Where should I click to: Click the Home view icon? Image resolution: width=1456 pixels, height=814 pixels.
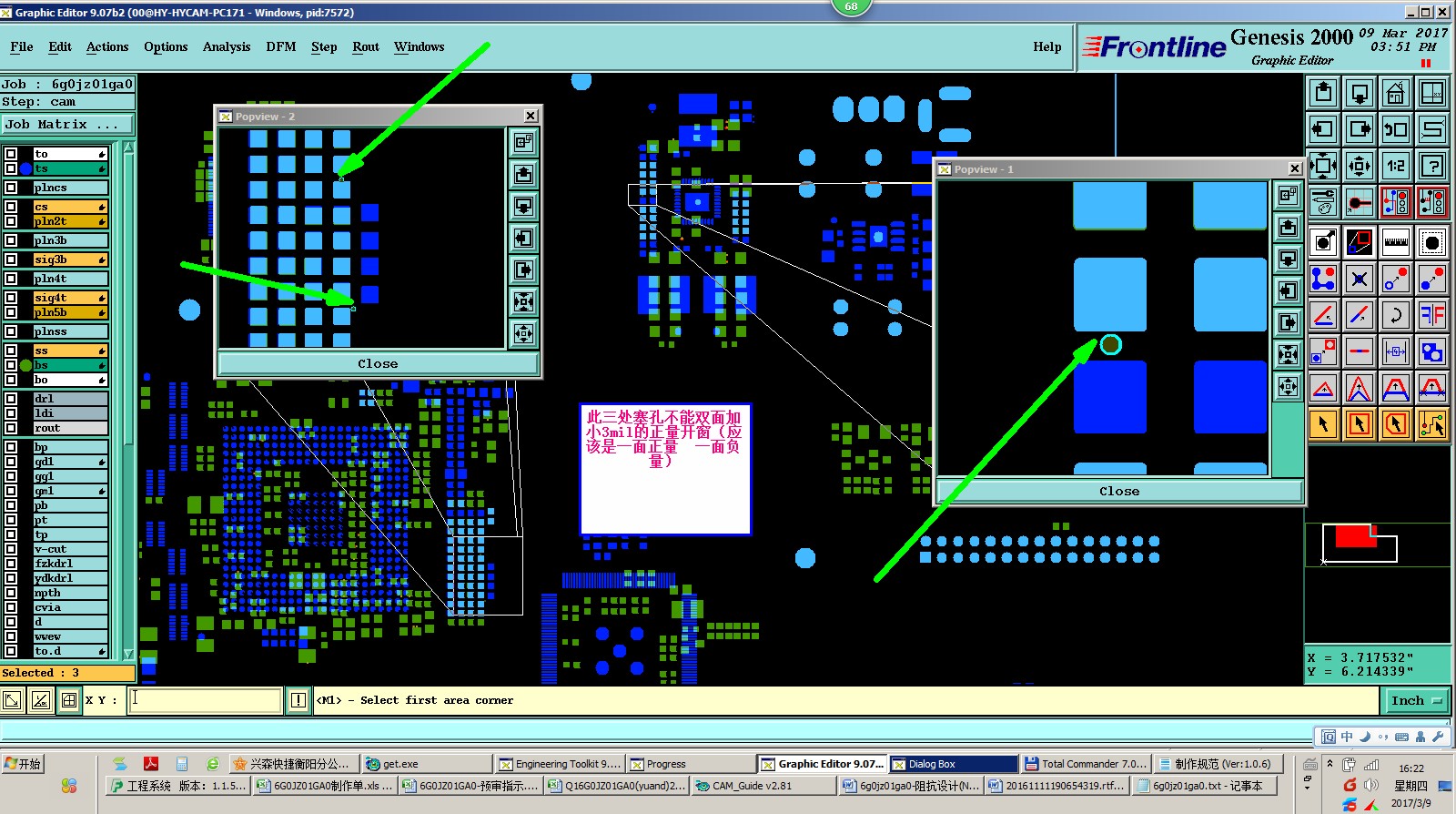pyautogui.click(x=1396, y=93)
